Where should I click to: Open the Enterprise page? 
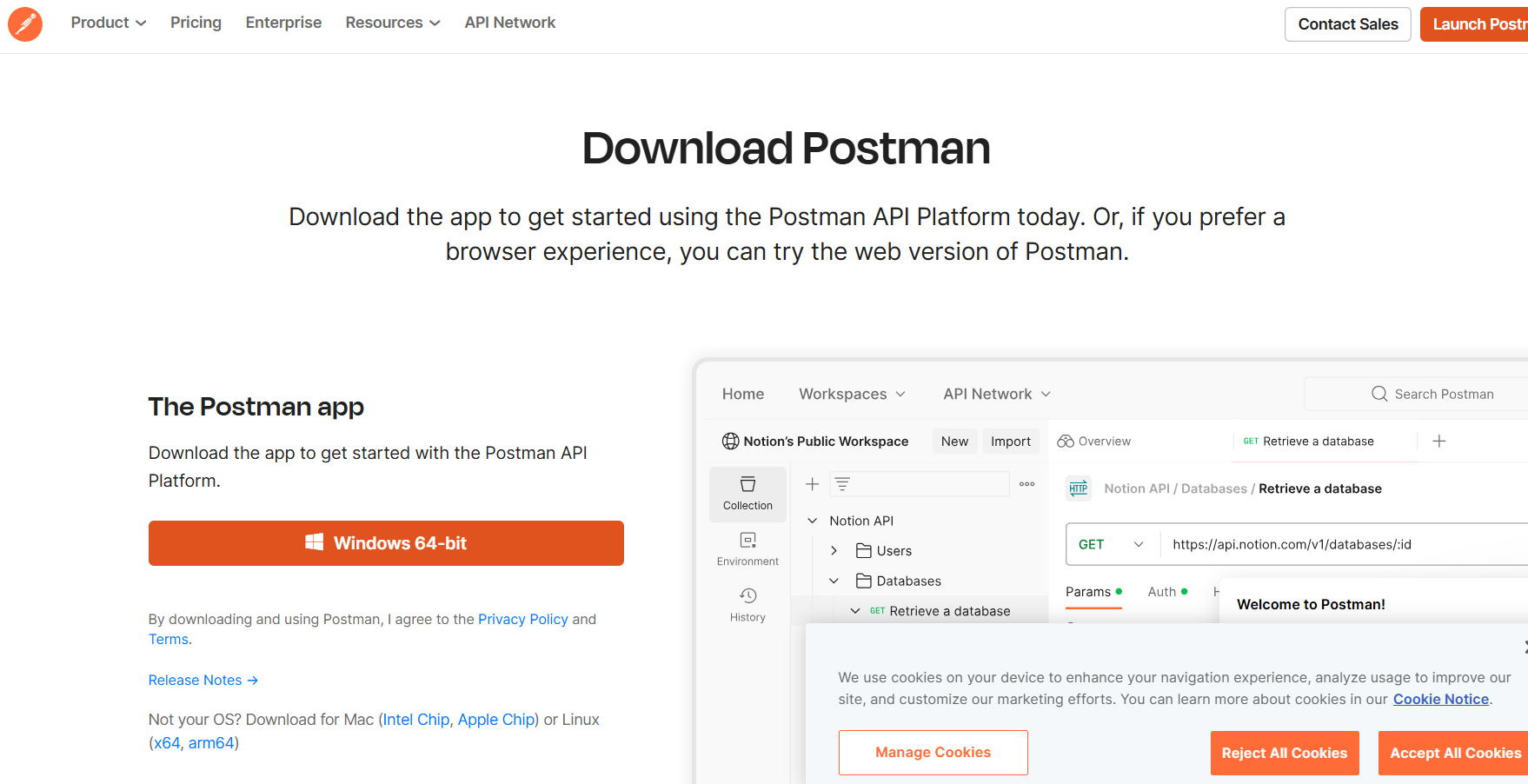coord(283,23)
